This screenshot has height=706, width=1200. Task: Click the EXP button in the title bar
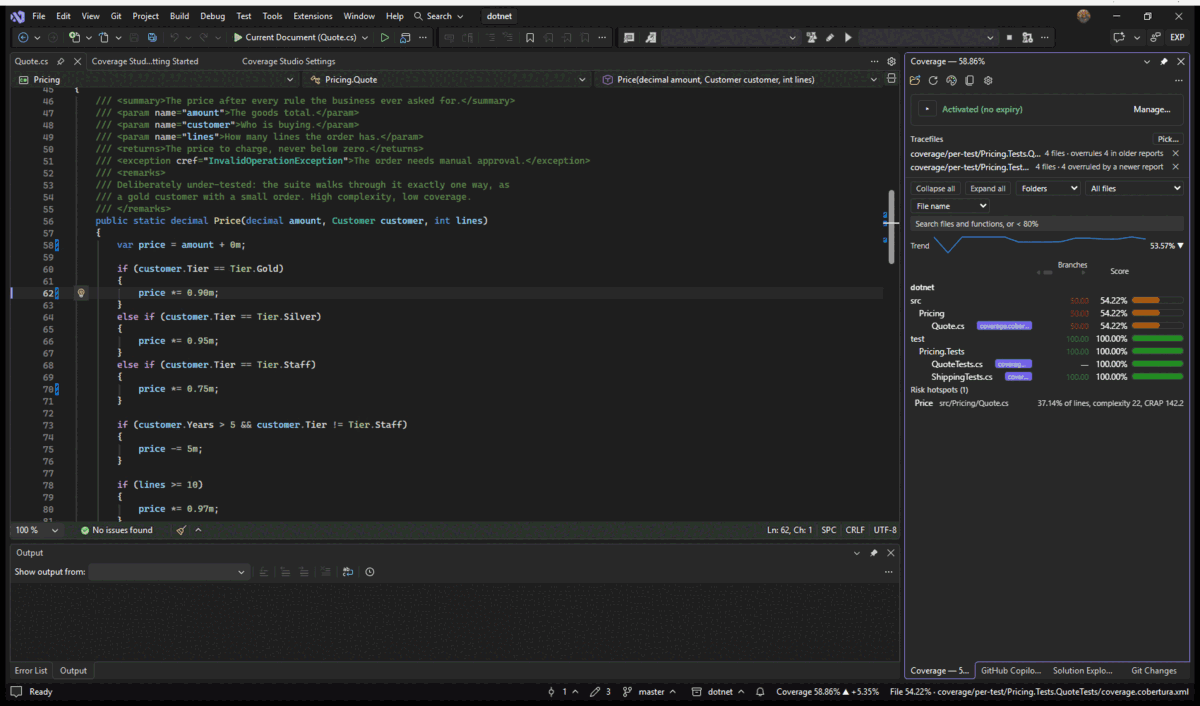coord(1178,37)
